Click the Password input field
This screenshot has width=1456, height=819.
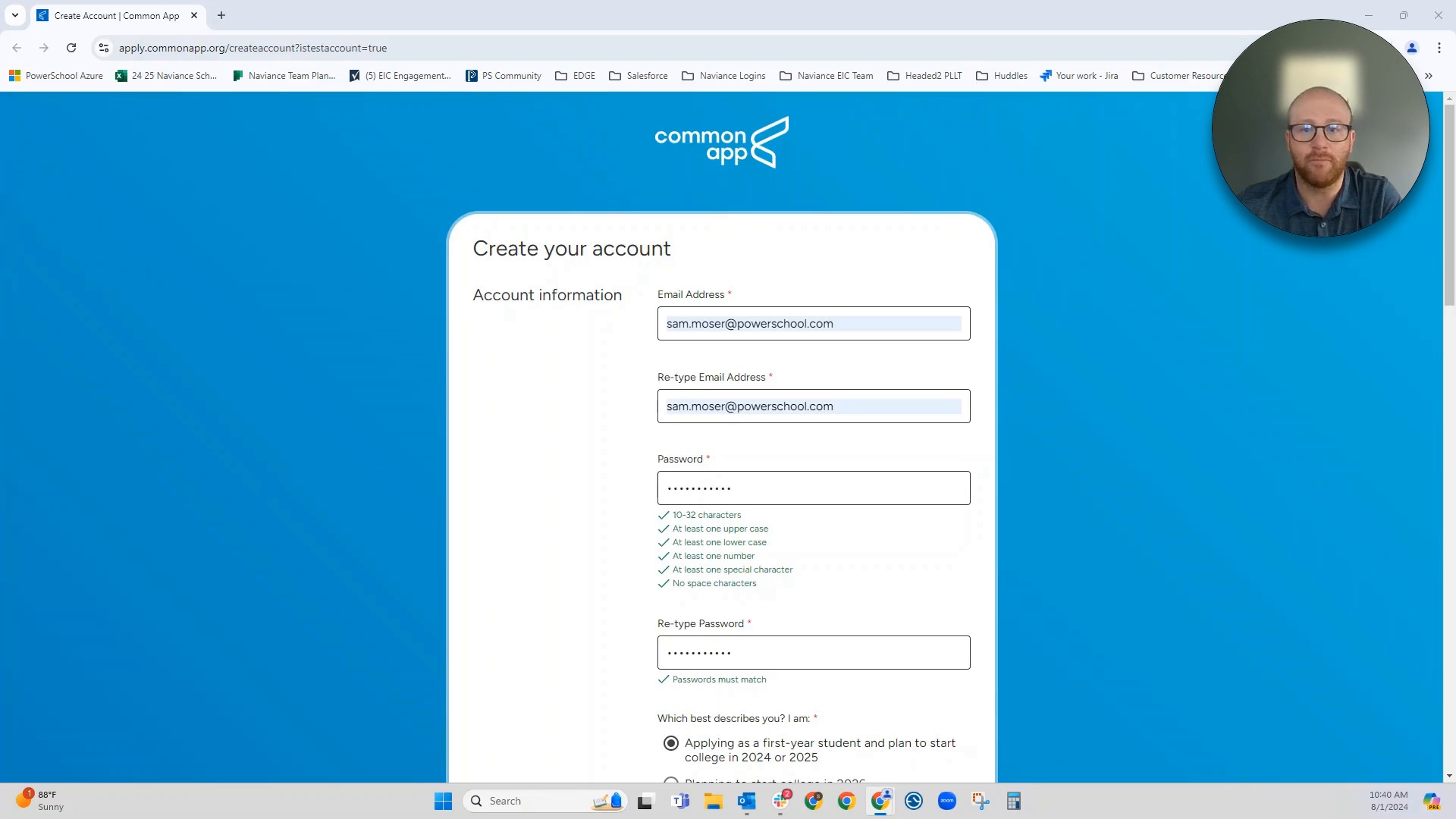point(814,488)
